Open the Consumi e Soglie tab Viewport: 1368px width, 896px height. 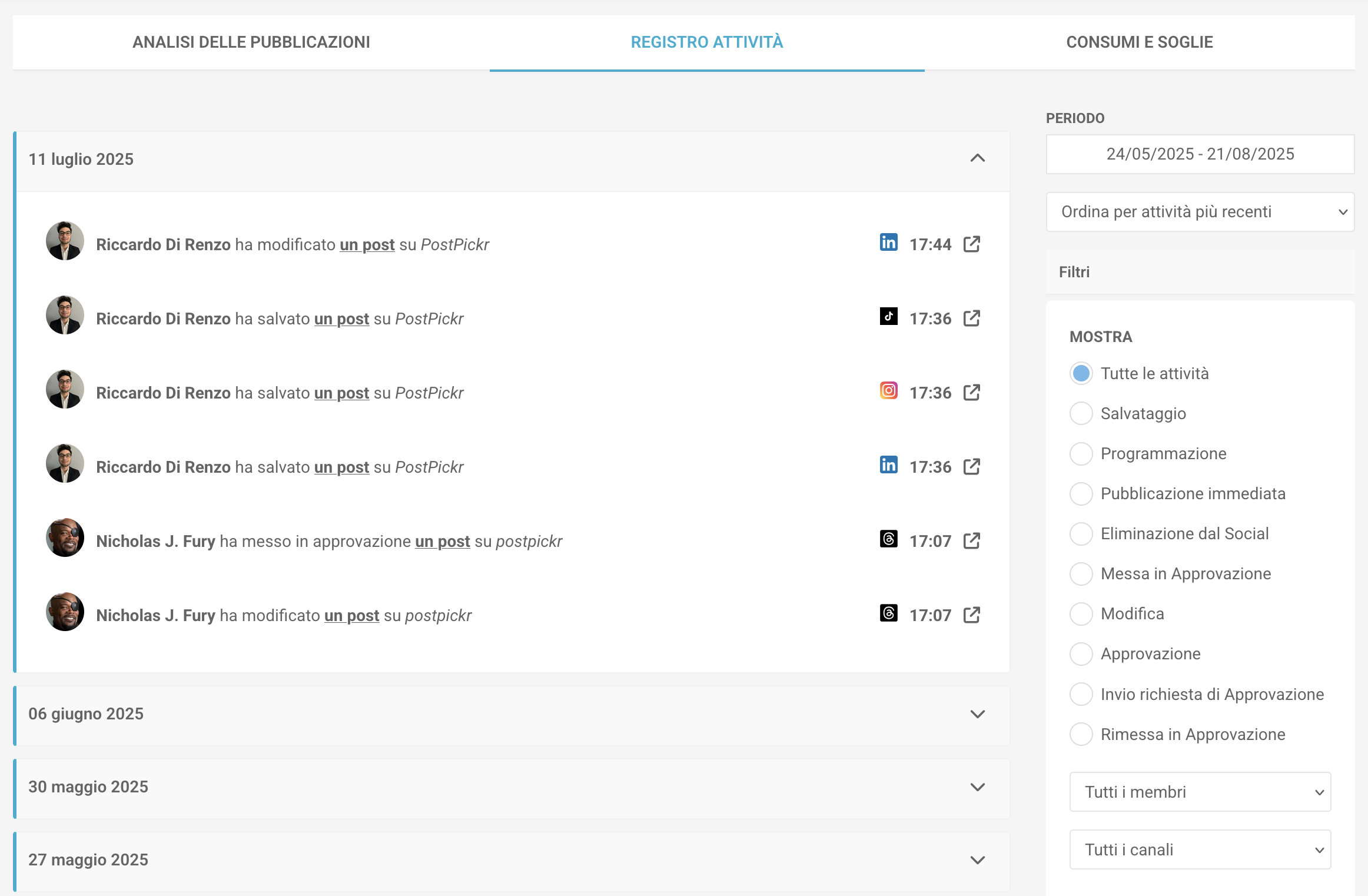click(1139, 42)
